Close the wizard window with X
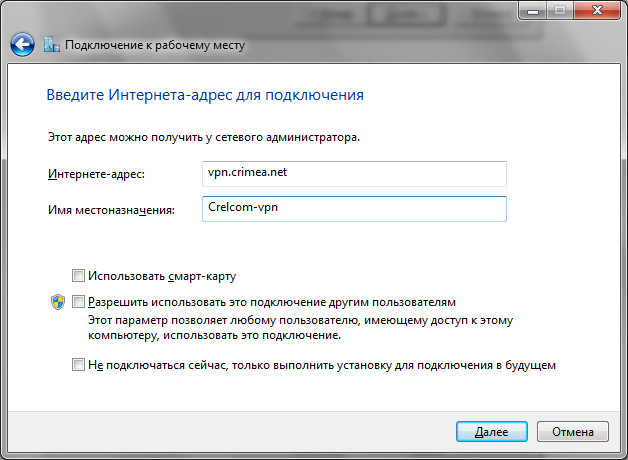 click(597, 10)
